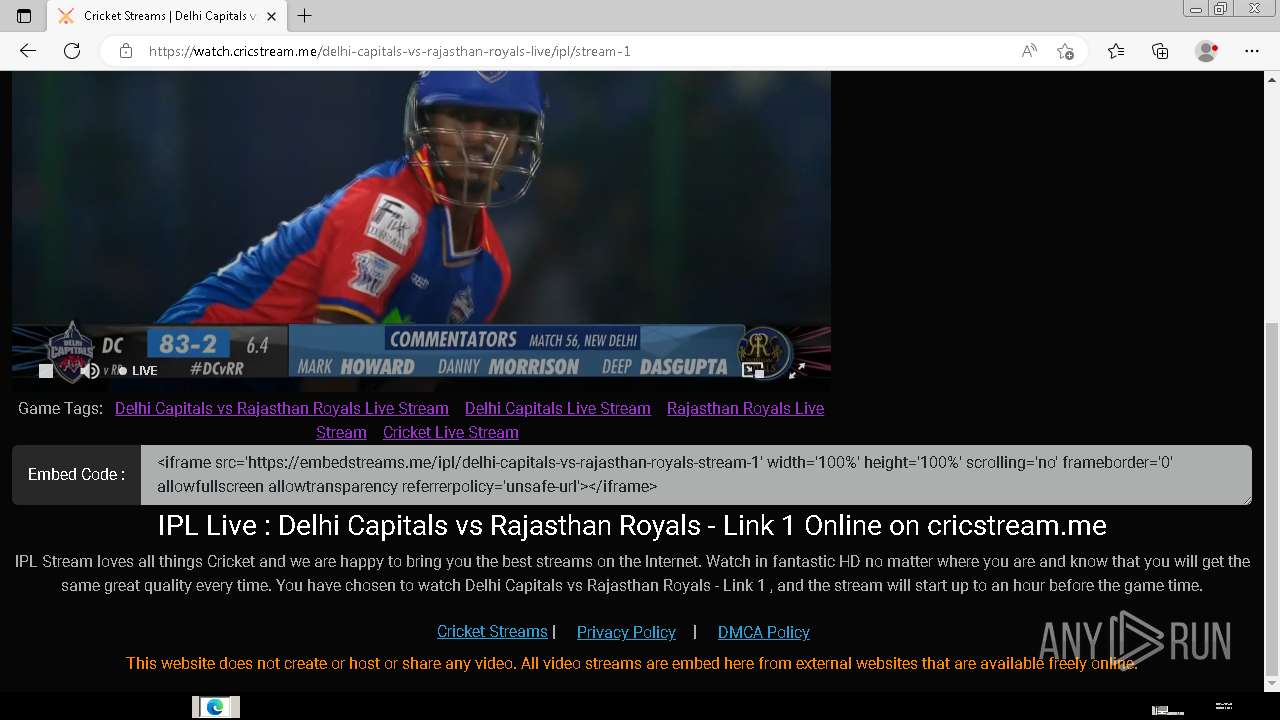View site information lock icon
This screenshot has height=720, width=1280.
point(126,51)
